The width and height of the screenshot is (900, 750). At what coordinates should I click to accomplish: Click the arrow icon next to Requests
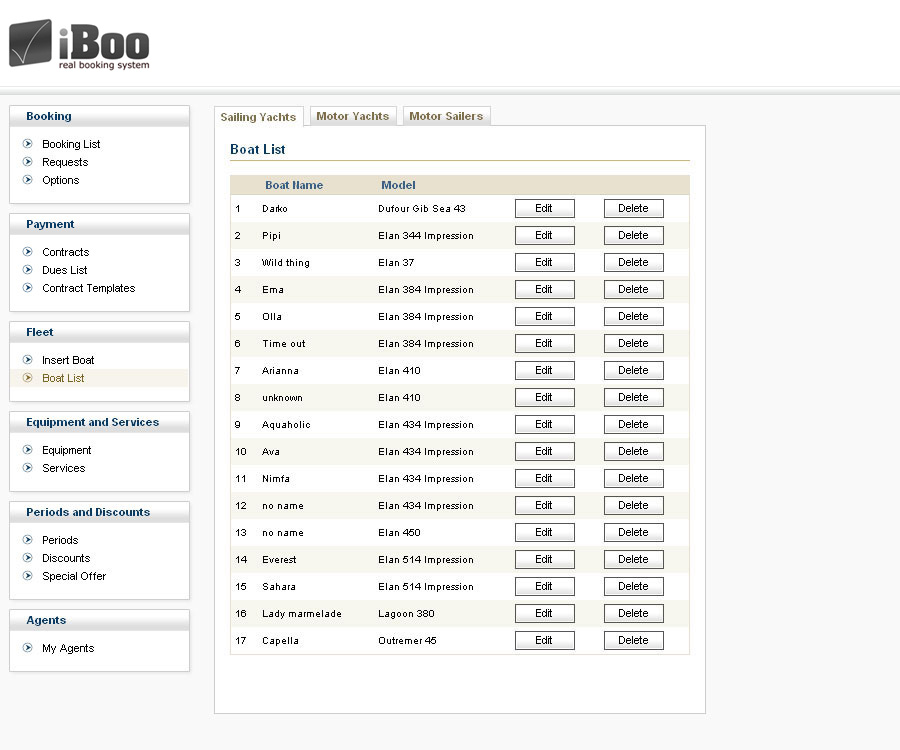click(28, 162)
